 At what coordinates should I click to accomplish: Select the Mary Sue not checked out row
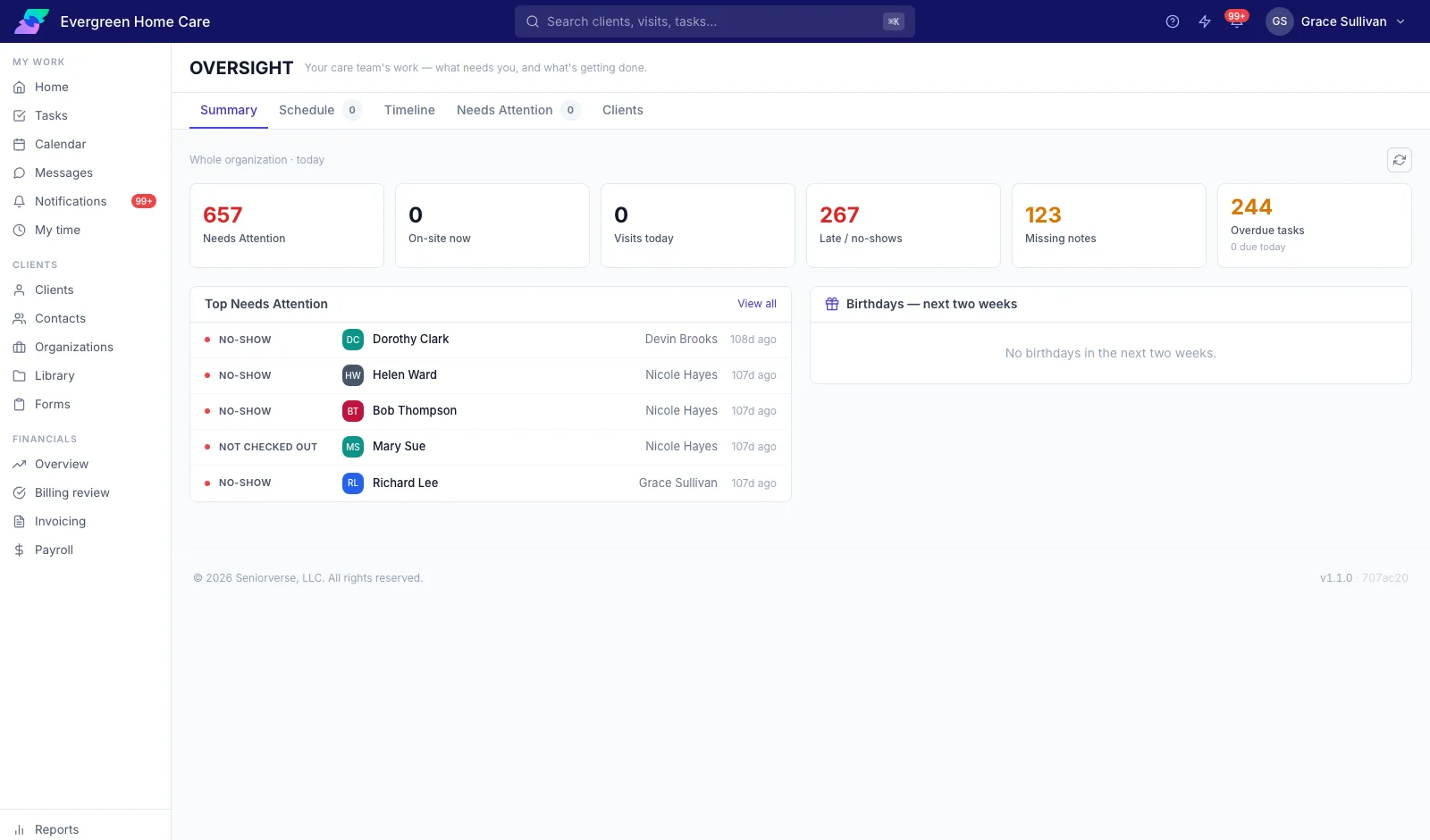point(491,447)
